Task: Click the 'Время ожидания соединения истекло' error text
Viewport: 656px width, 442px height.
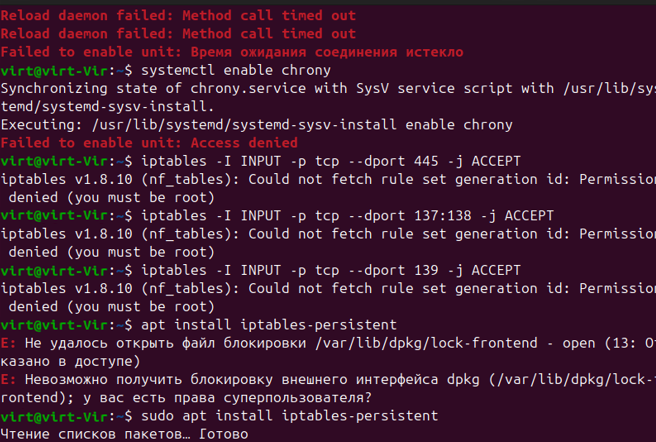Action: tap(327, 52)
